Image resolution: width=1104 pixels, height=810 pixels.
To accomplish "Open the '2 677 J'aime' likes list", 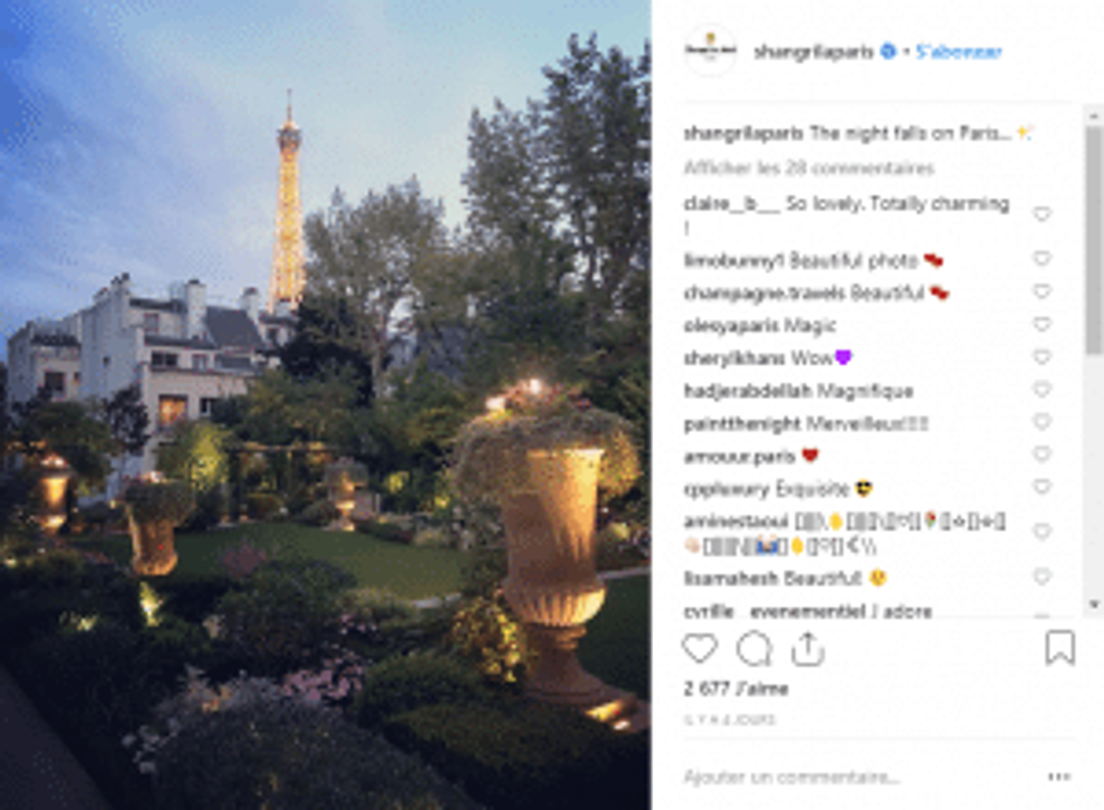I will click(x=736, y=688).
